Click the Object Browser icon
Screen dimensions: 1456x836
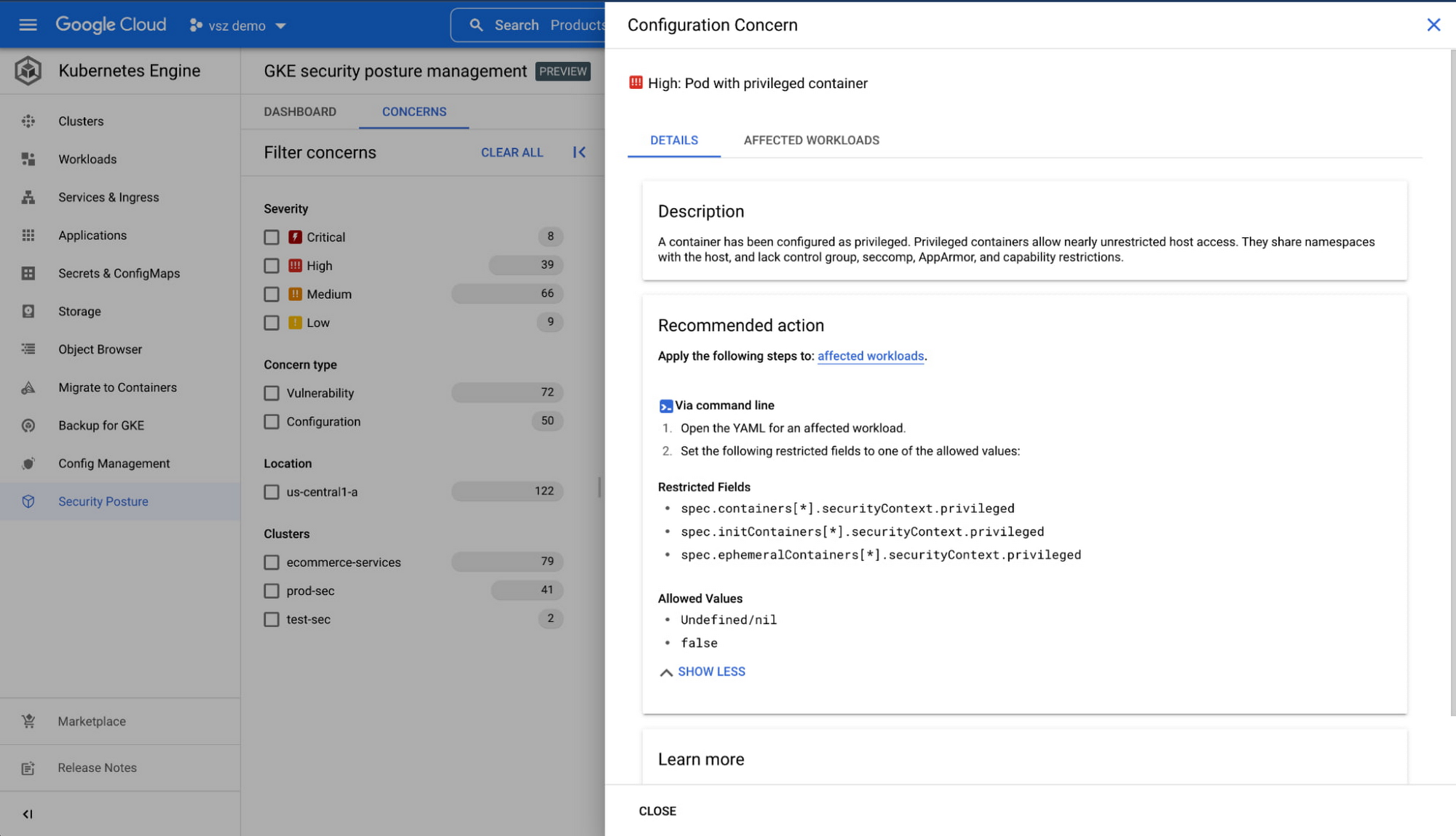[x=28, y=349]
